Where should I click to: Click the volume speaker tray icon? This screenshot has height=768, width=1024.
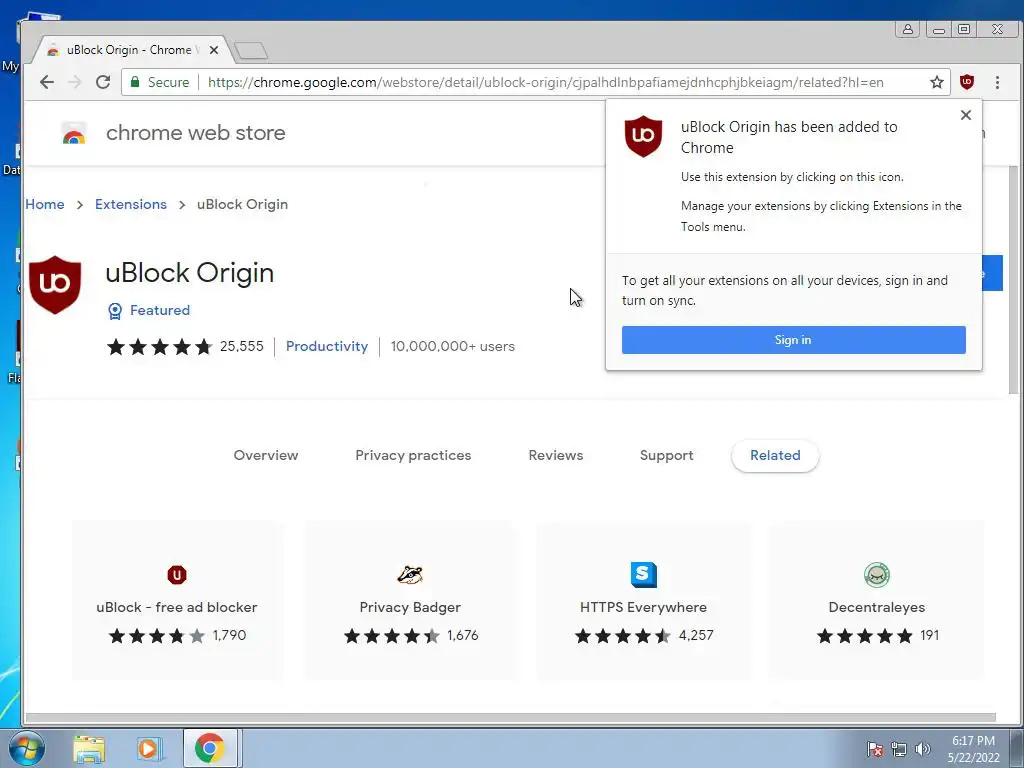[922, 749]
